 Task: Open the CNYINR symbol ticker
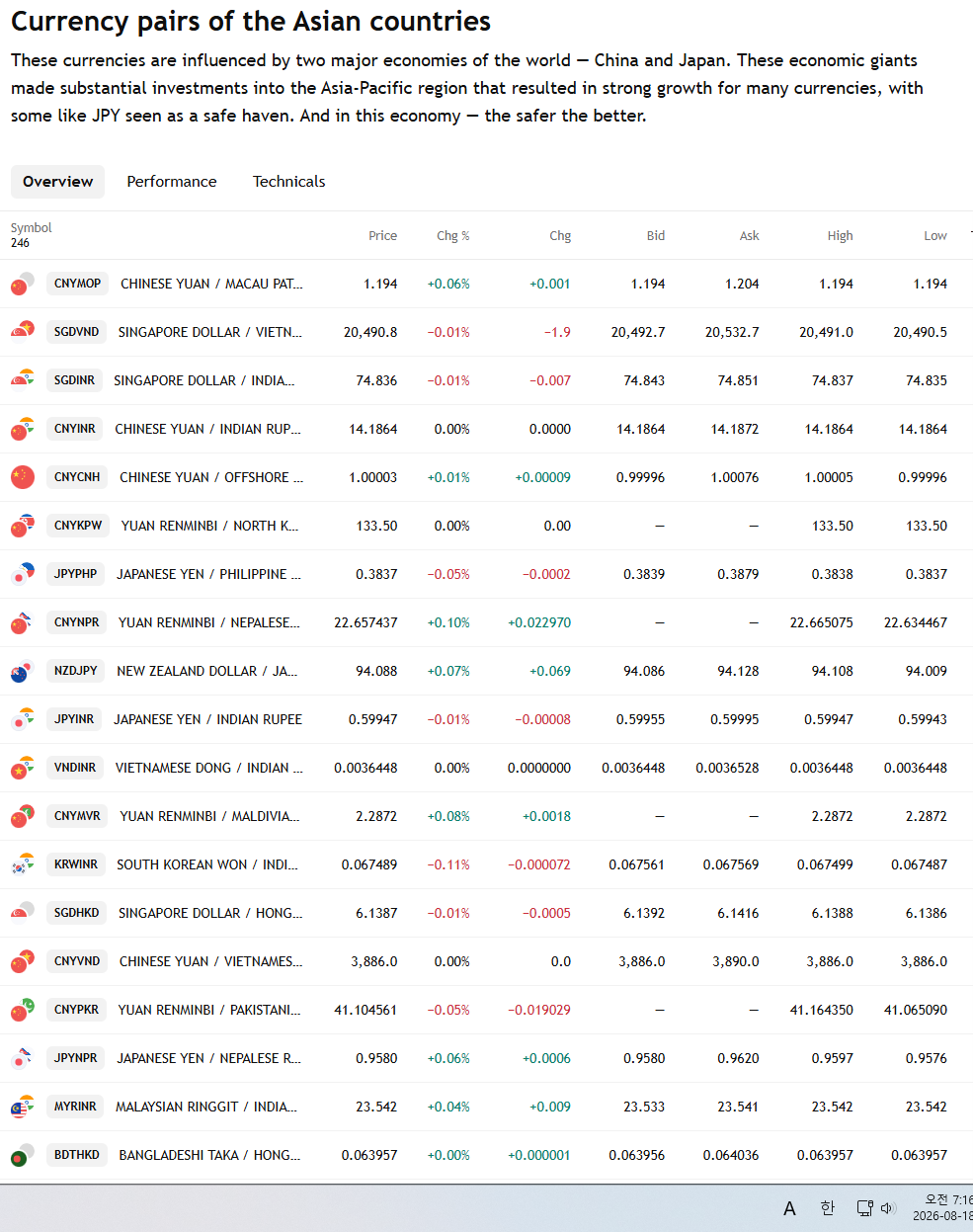tap(75, 429)
